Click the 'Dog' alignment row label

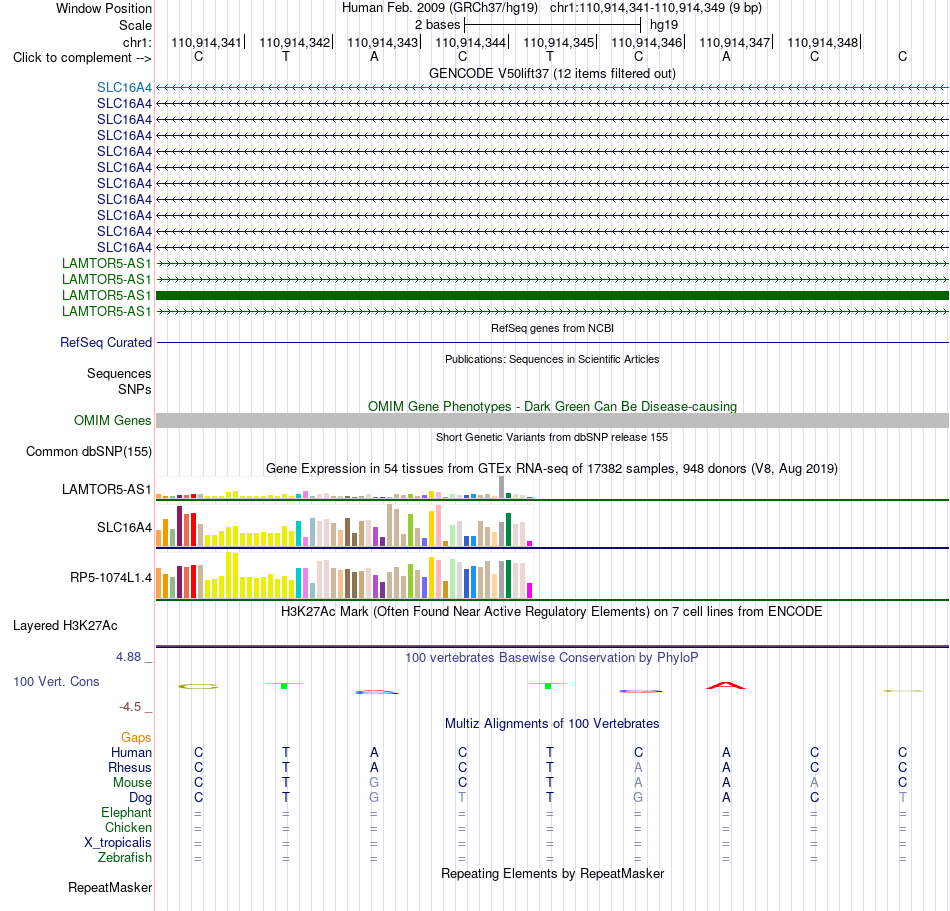(x=141, y=798)
